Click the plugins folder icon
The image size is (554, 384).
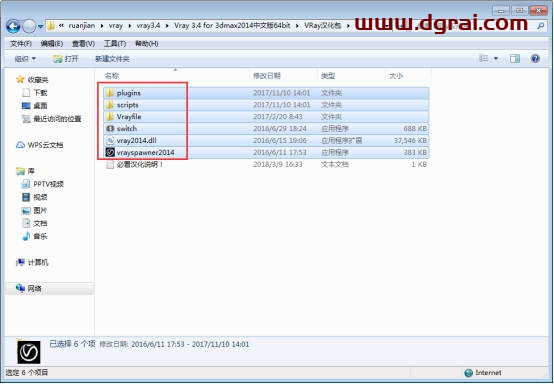click(x=110, y=93)
